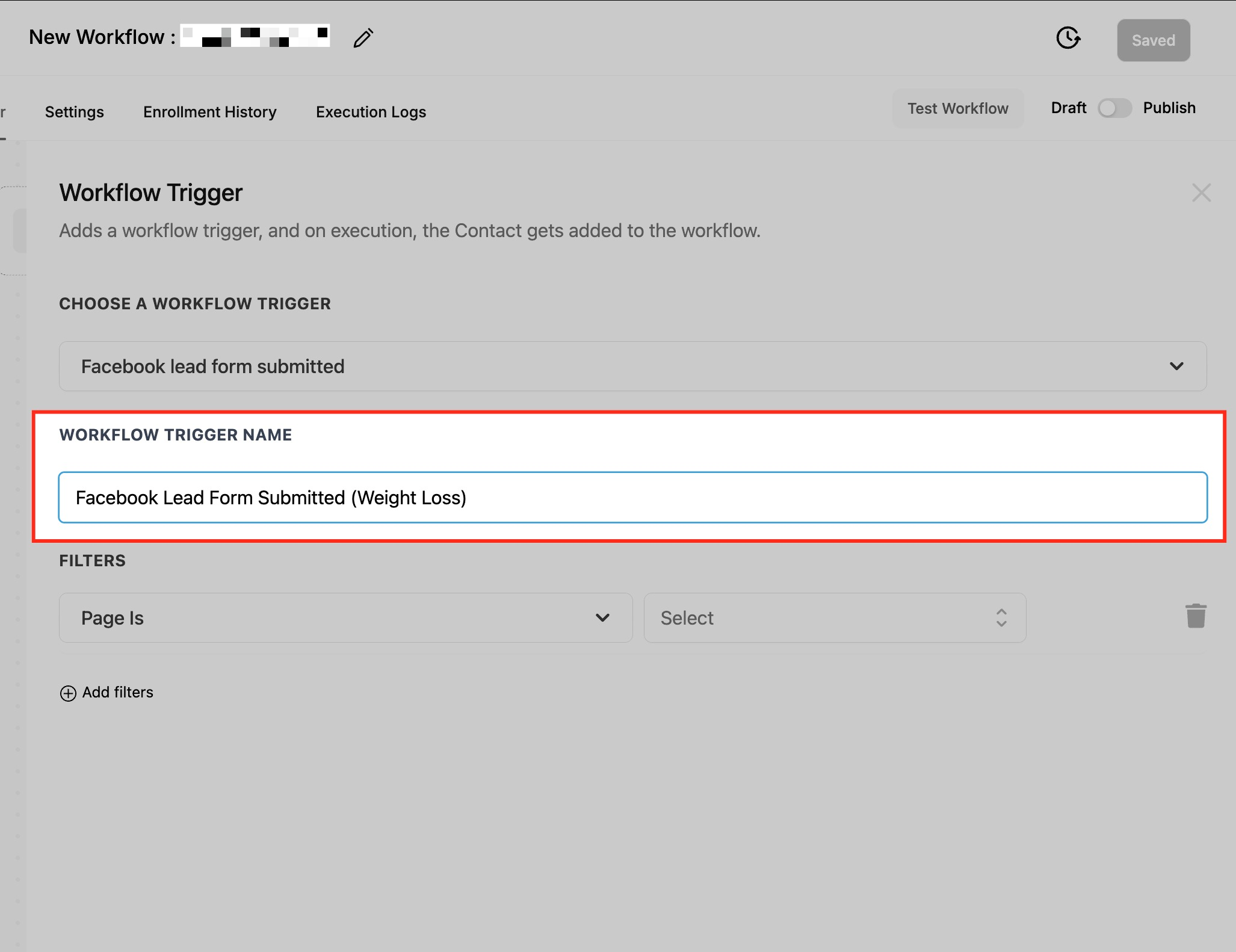Click the plus circle icon beside Add filters

[x=68, y=693]
